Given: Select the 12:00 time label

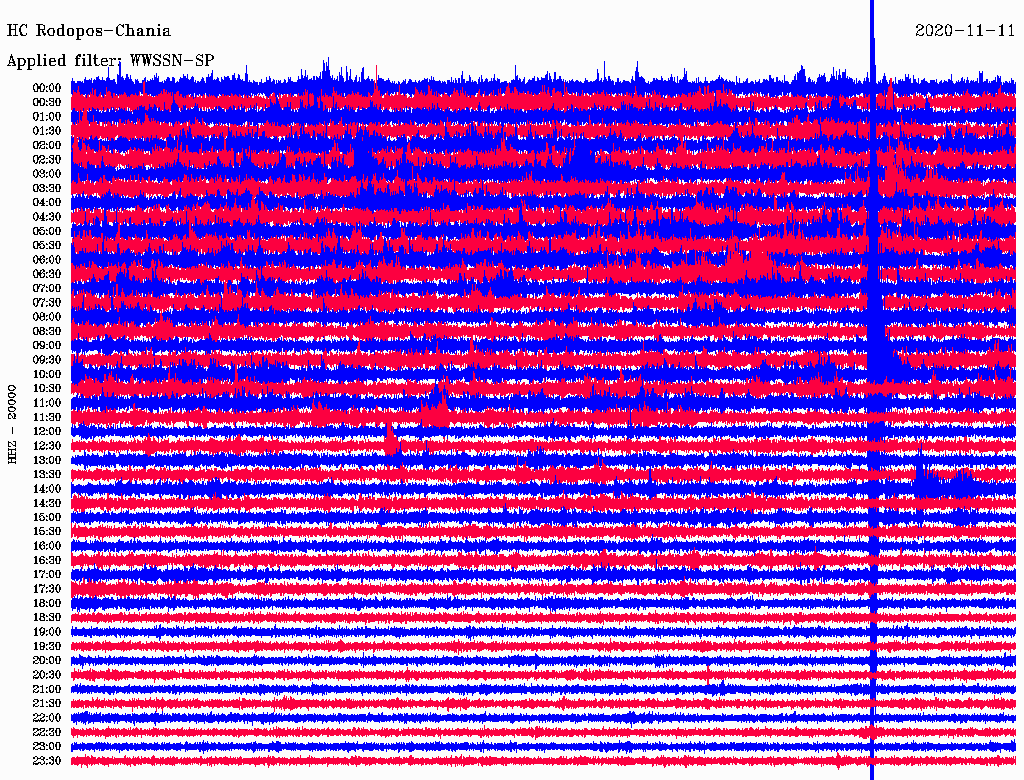Looking at the screenshot, I should [47, 432].
